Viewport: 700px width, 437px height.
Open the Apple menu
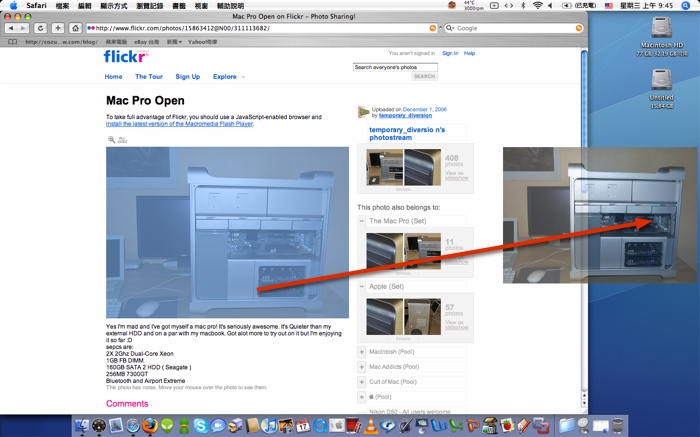[13, 5]
